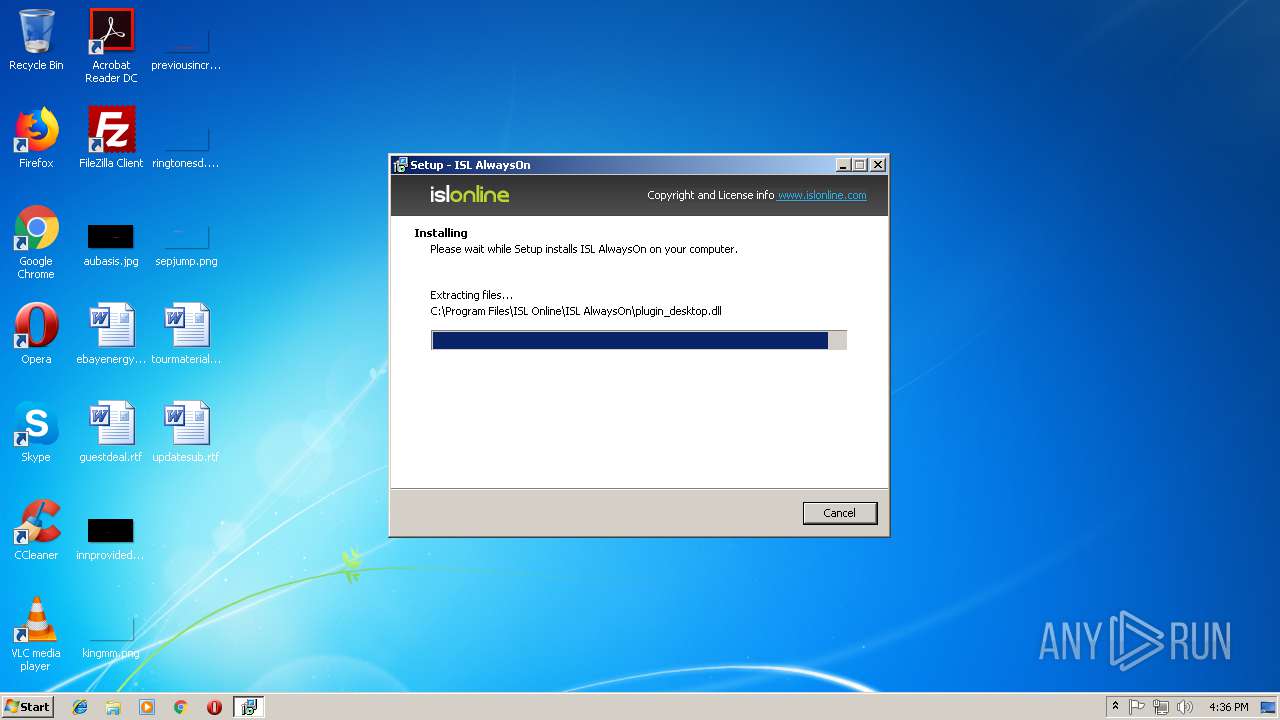Click the setup window title bar icon
This screenshot has width=1280, height=720.
(x=400, y=165)
